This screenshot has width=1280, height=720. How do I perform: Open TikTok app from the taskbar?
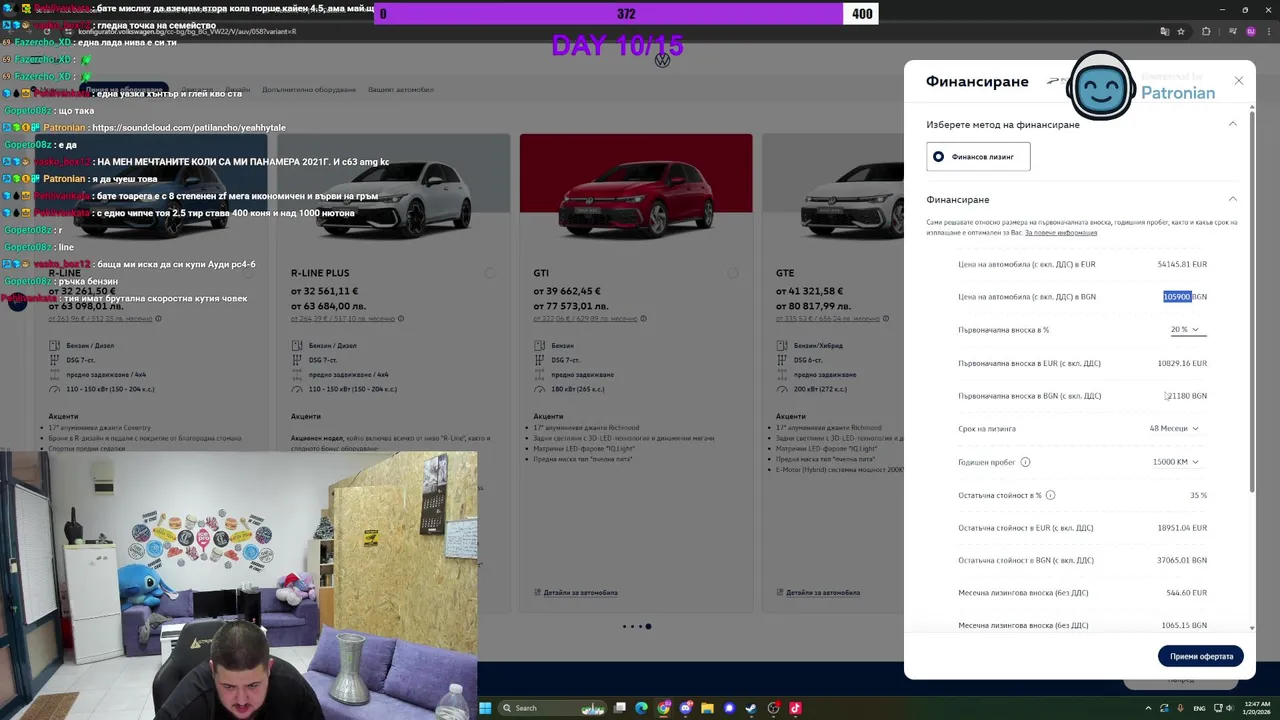pyautogui.click(x=795, y=708)
